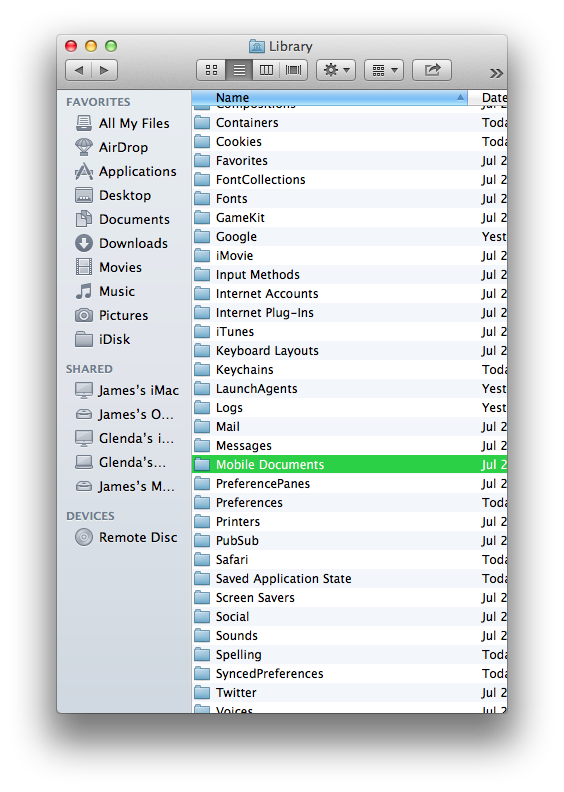The height and width of the screenshot is (792, 564).
Task: Sort by the Name column header
Action: pyautogui.click(x=329, y=97)
